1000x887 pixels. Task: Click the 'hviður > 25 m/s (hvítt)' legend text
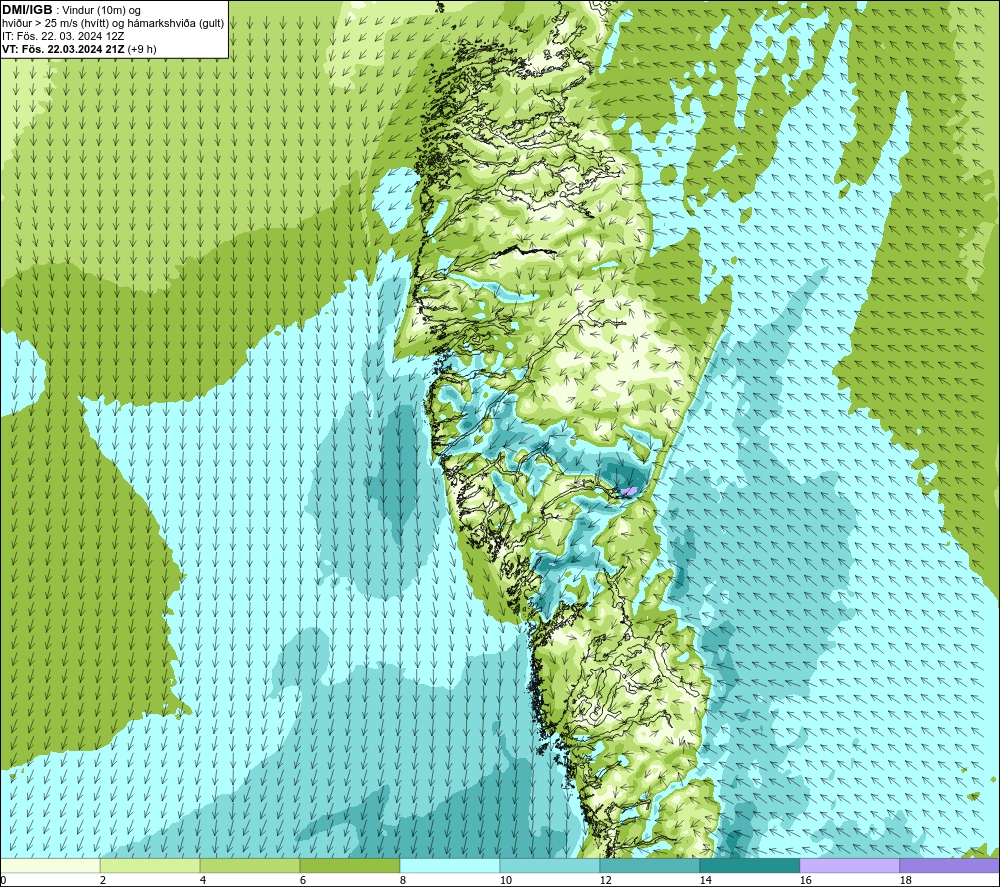click(x=55, y=24)
